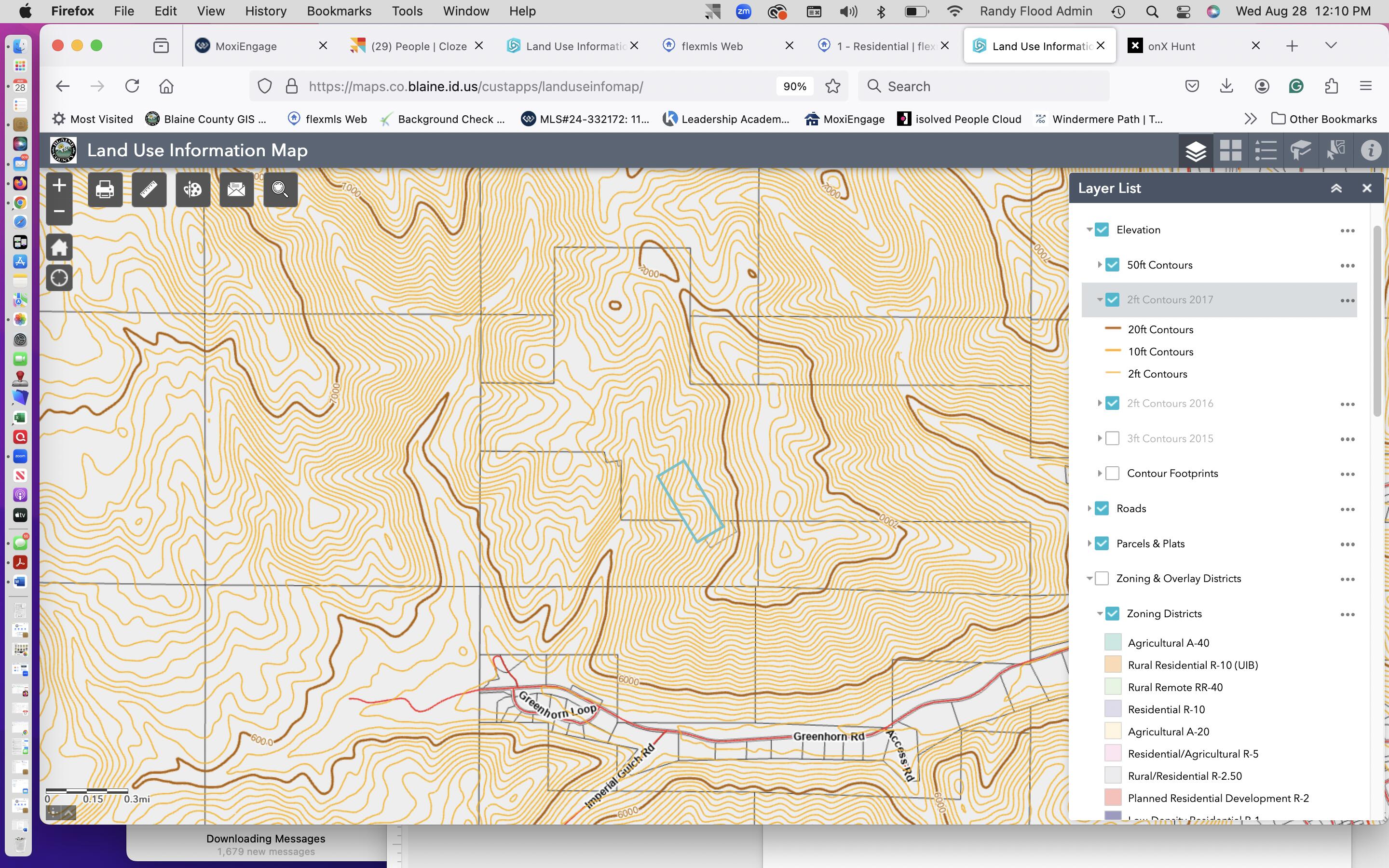Toggle the Zoning & Overlay Districts checkbox
The image size is (1389, 868).
click(x=1102, y=579)
